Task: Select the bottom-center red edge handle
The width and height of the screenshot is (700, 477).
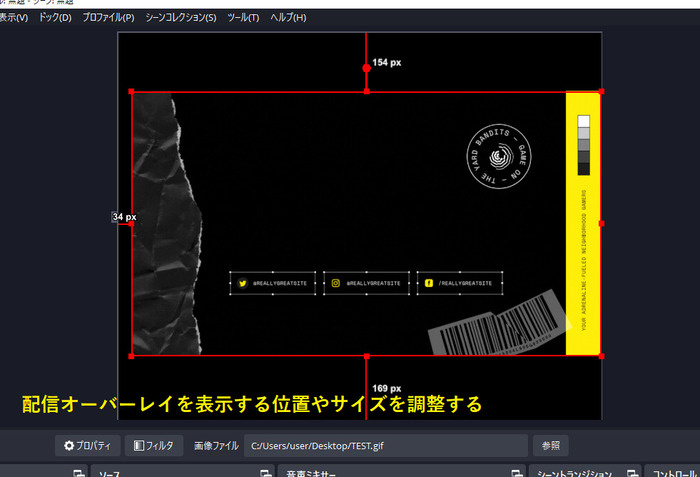Action: pos(367,356)
